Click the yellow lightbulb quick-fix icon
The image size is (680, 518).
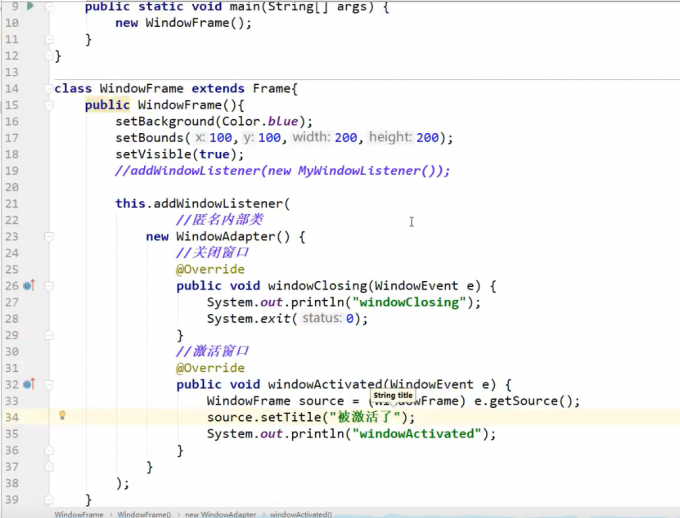[62, 415]
